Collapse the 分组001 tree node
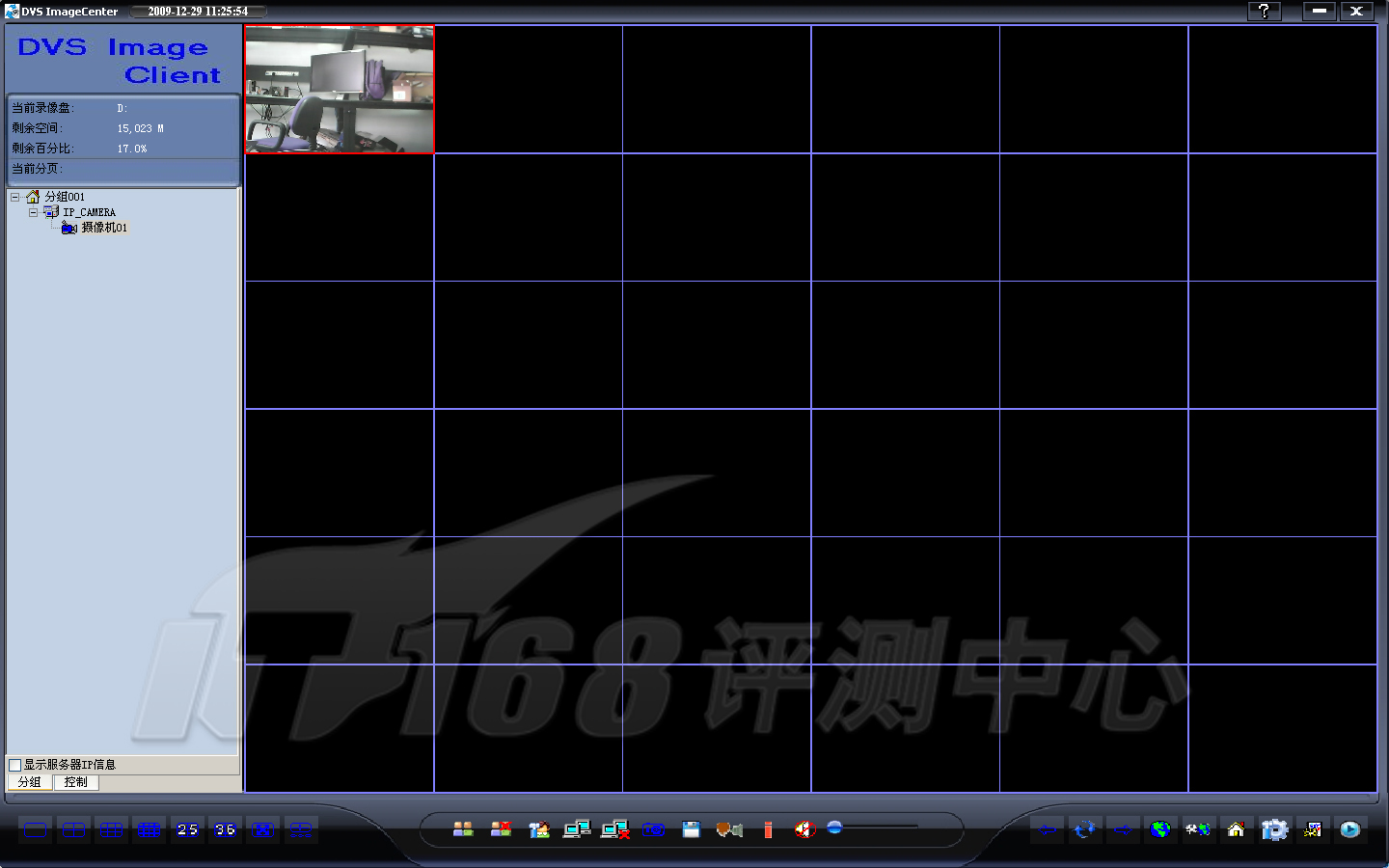The image size is (1389, 868). point(15,197)
